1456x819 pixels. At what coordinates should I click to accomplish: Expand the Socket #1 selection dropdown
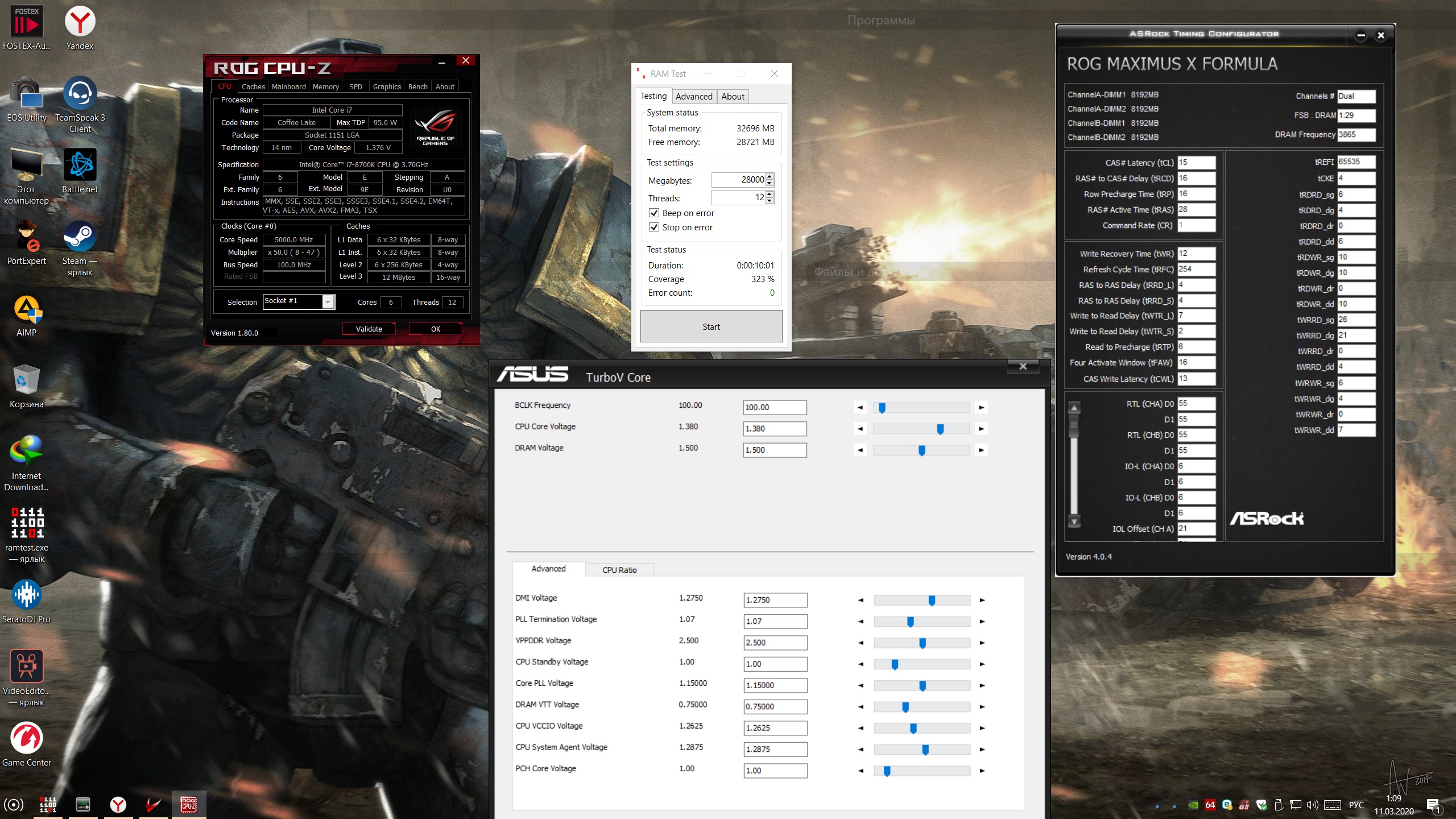328,302
